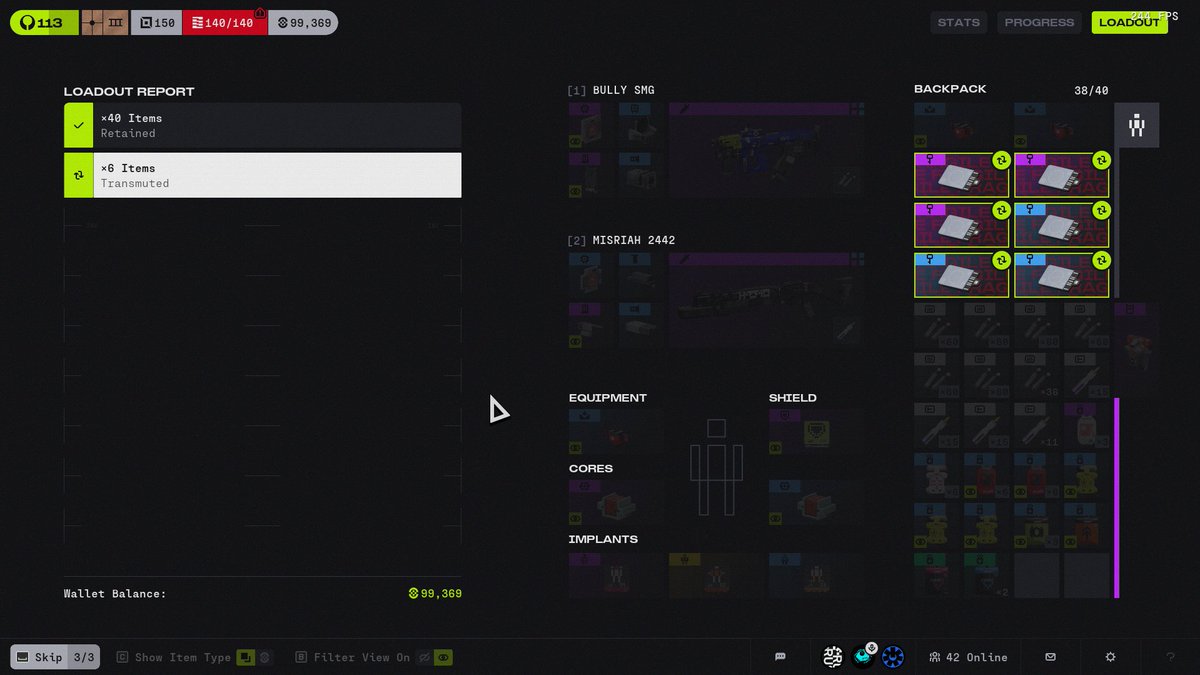Image resolution: width=1200 pixels, height=675 pixels.
Task: Click the 99,369 credits counter in top bar
Action: (x=303, y=22)
